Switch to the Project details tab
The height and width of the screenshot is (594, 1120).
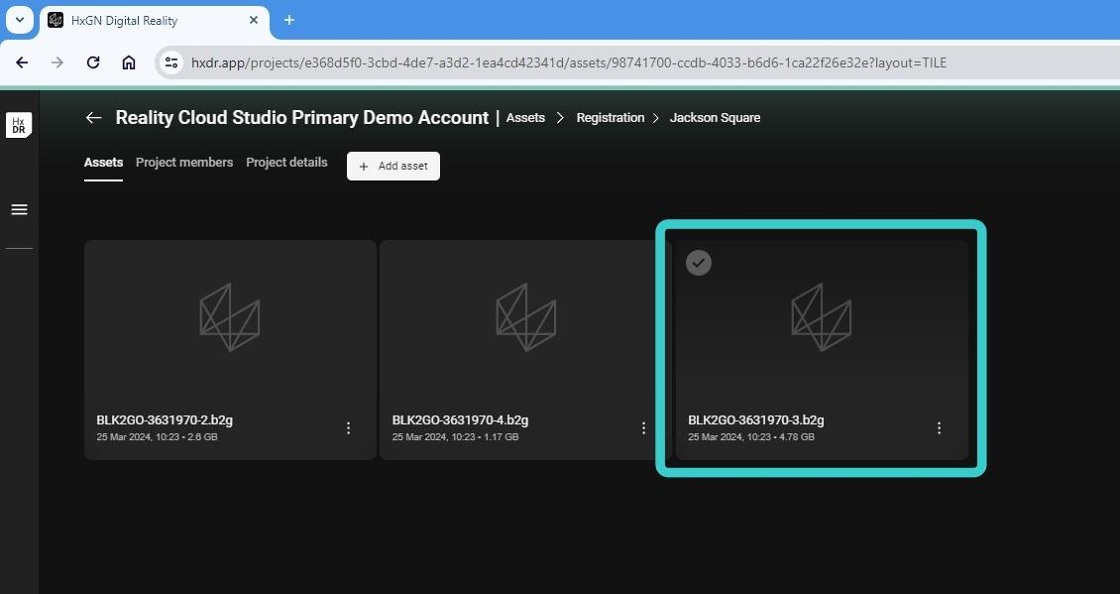(x=286, y=163)
